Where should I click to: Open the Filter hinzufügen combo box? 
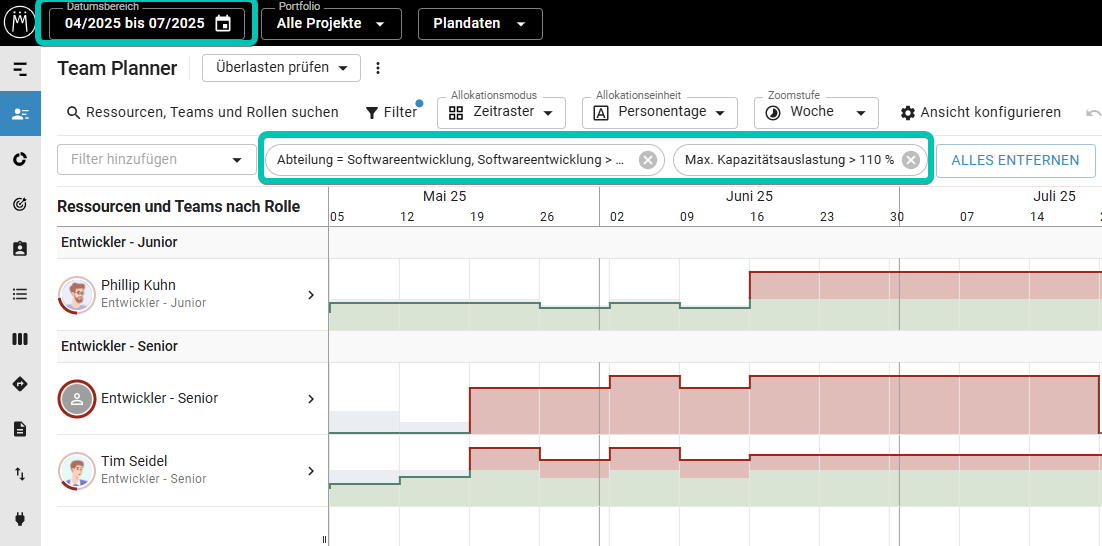[157, 160]
